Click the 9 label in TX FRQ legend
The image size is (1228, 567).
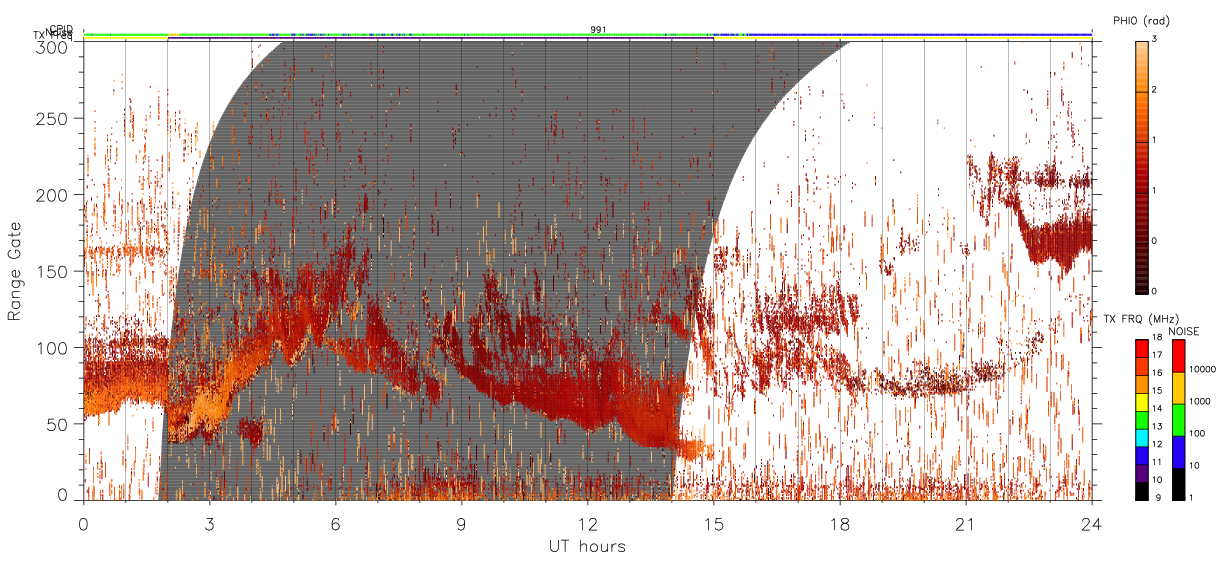point(1158,497)
